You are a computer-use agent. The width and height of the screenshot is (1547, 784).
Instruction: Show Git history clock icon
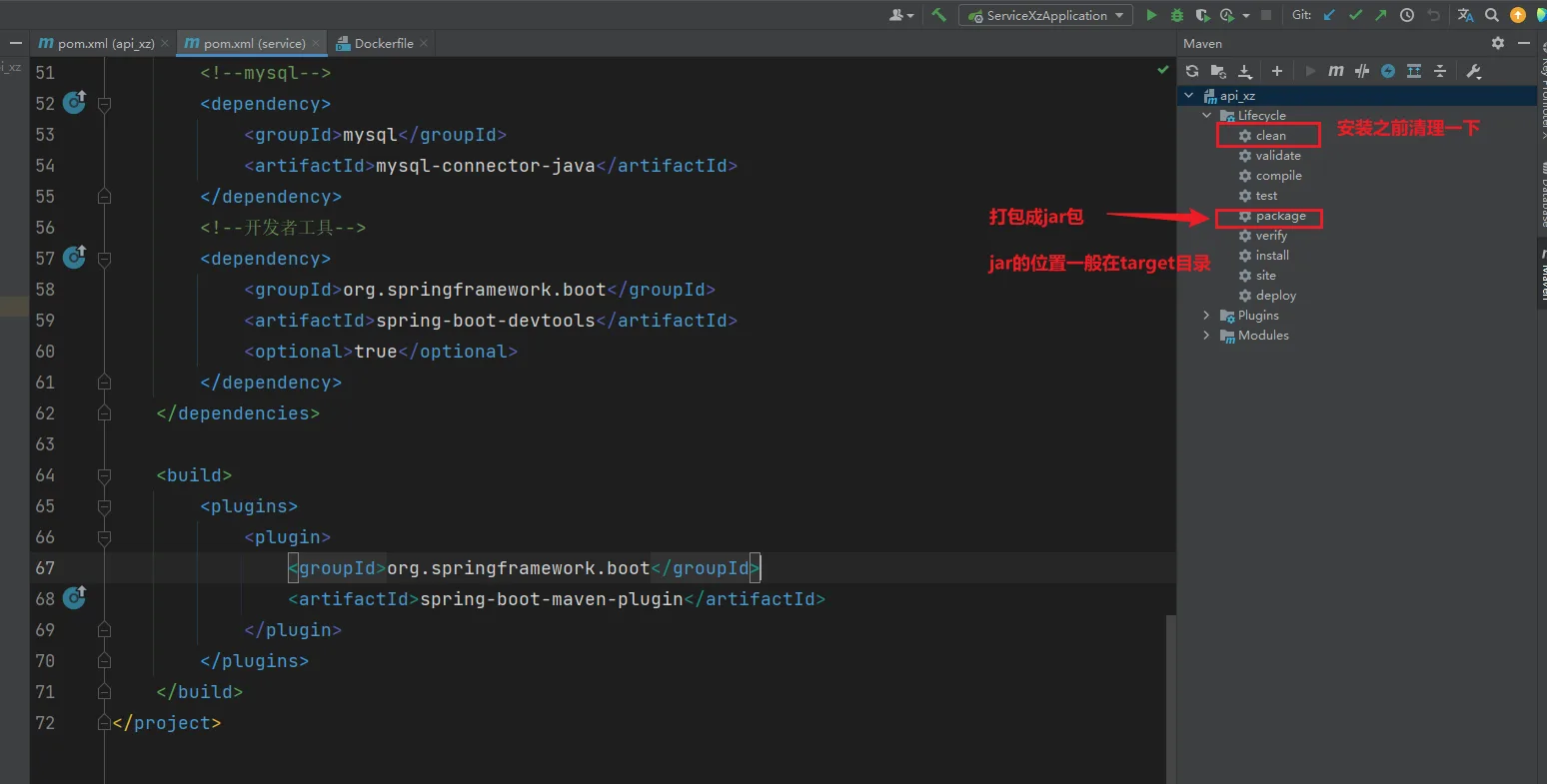tap(1407, 15)
